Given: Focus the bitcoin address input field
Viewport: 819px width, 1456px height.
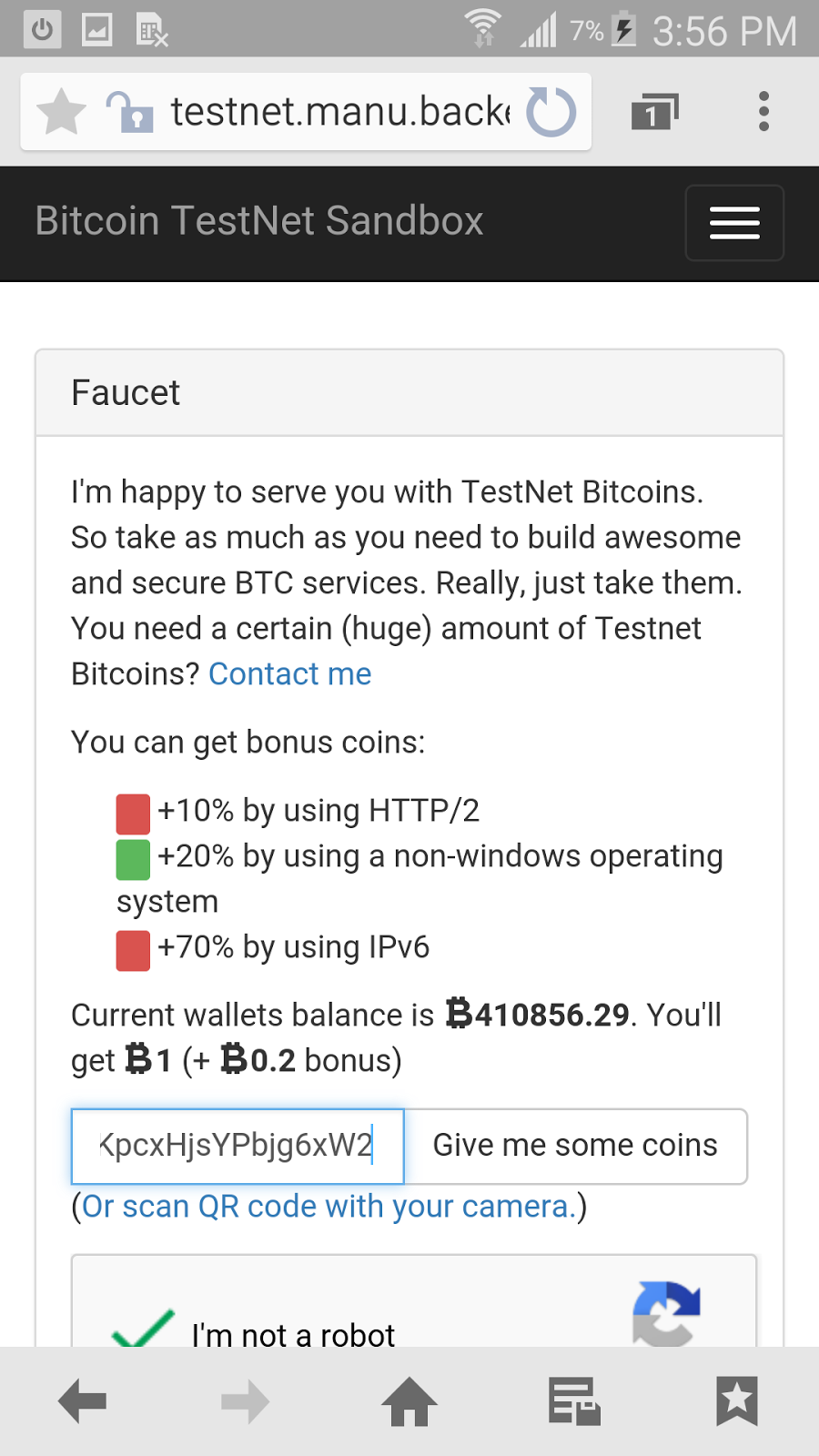Looking at the screenshot, I should click(238, 1146).
